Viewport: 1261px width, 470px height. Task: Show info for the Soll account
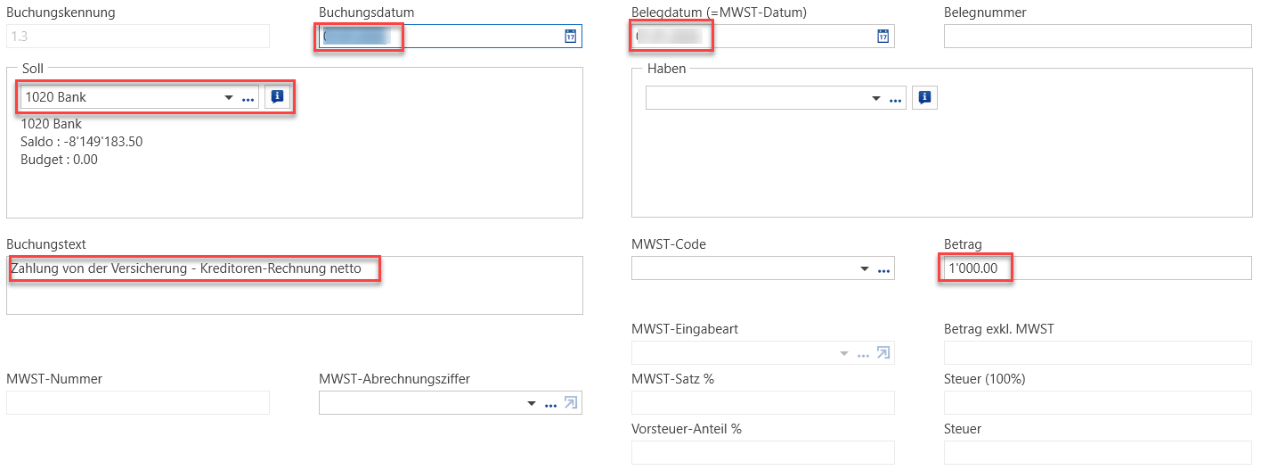(277, 97)
